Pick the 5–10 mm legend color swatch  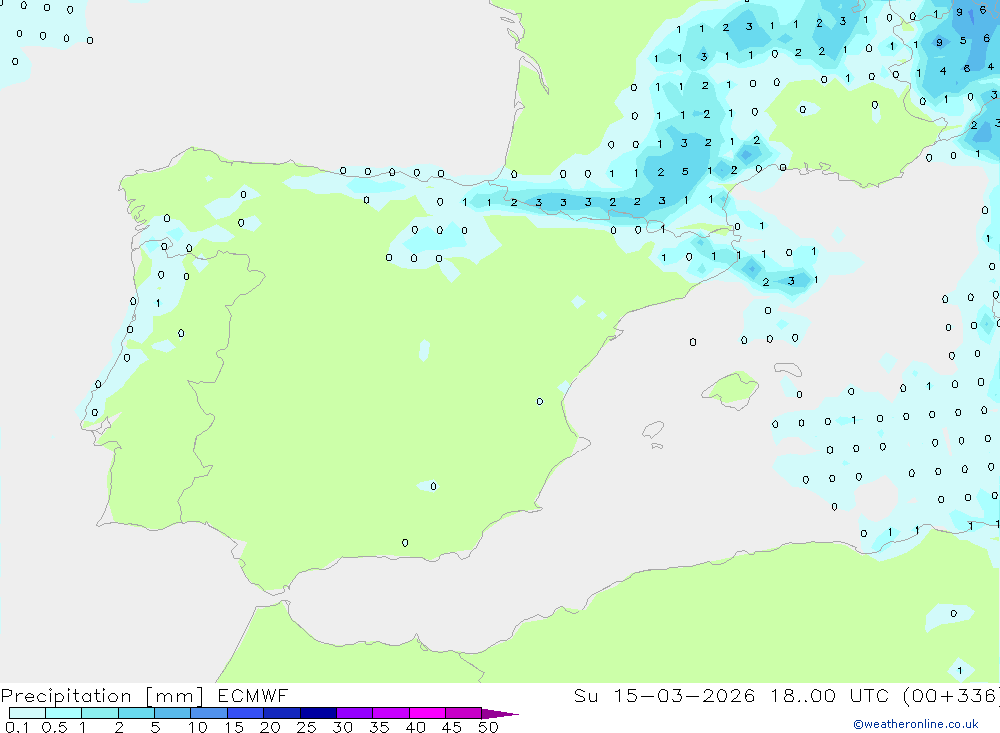(x=173, y=713)
